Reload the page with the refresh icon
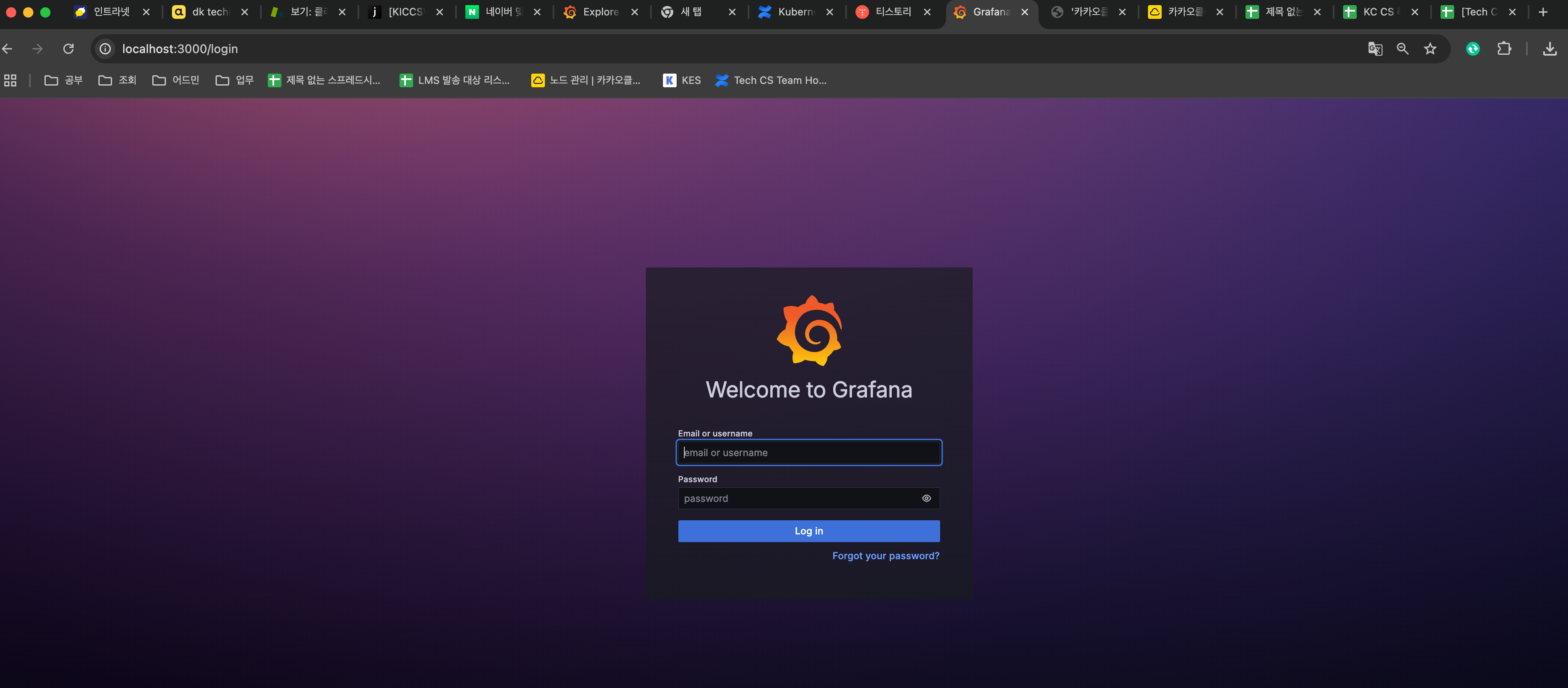The height and width of the screenshot is (688, 1568). [69, 49]
